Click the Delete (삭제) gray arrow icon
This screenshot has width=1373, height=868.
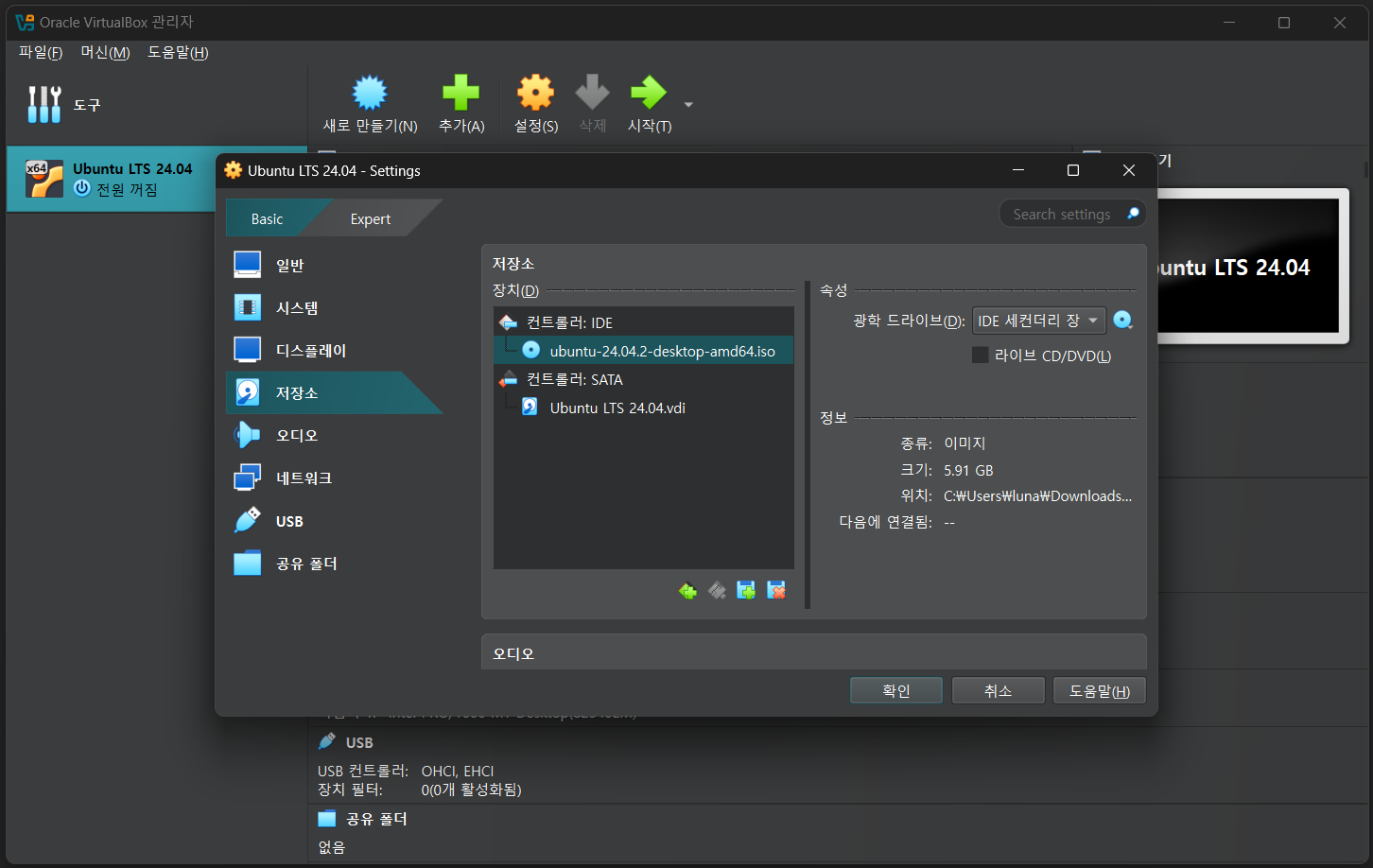pos(592,94)
